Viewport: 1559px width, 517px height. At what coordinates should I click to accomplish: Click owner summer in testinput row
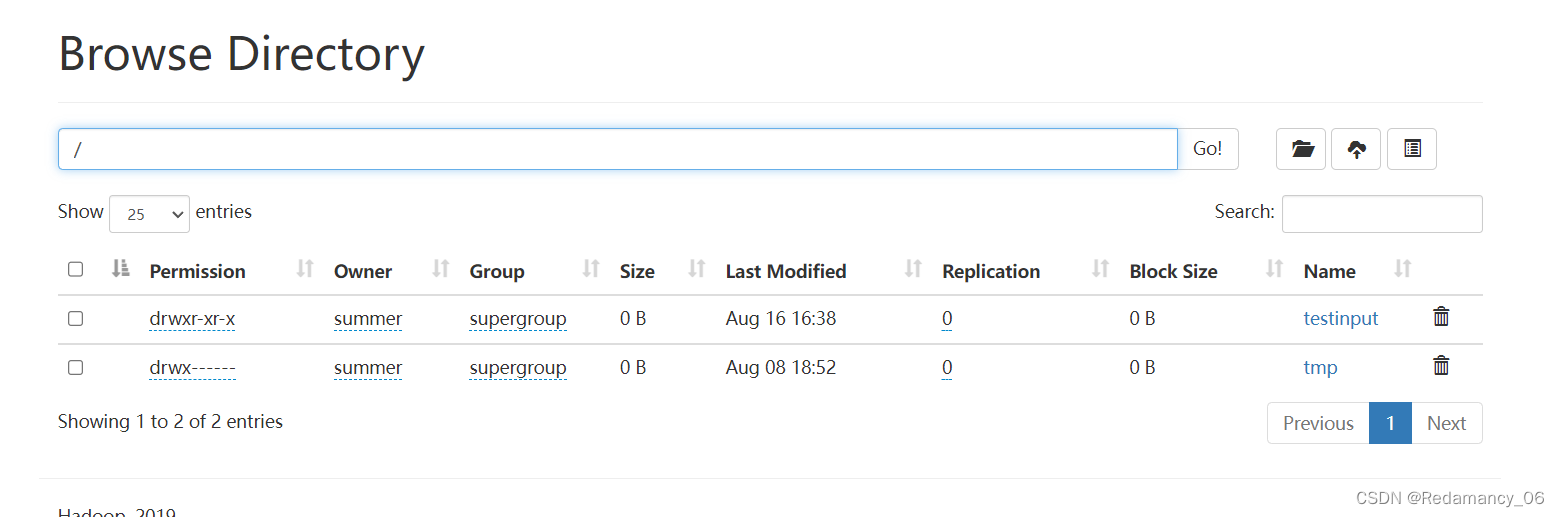368,319
